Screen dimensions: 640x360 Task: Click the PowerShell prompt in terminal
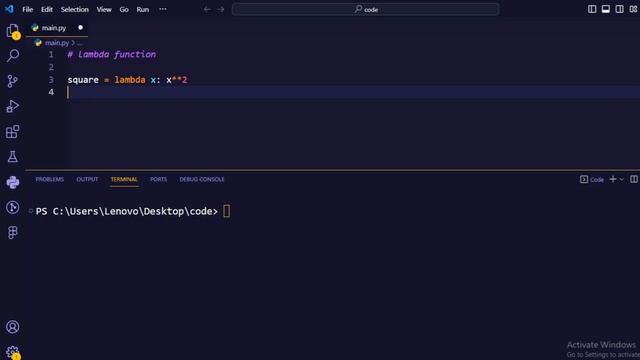click(x=127, y=211)
